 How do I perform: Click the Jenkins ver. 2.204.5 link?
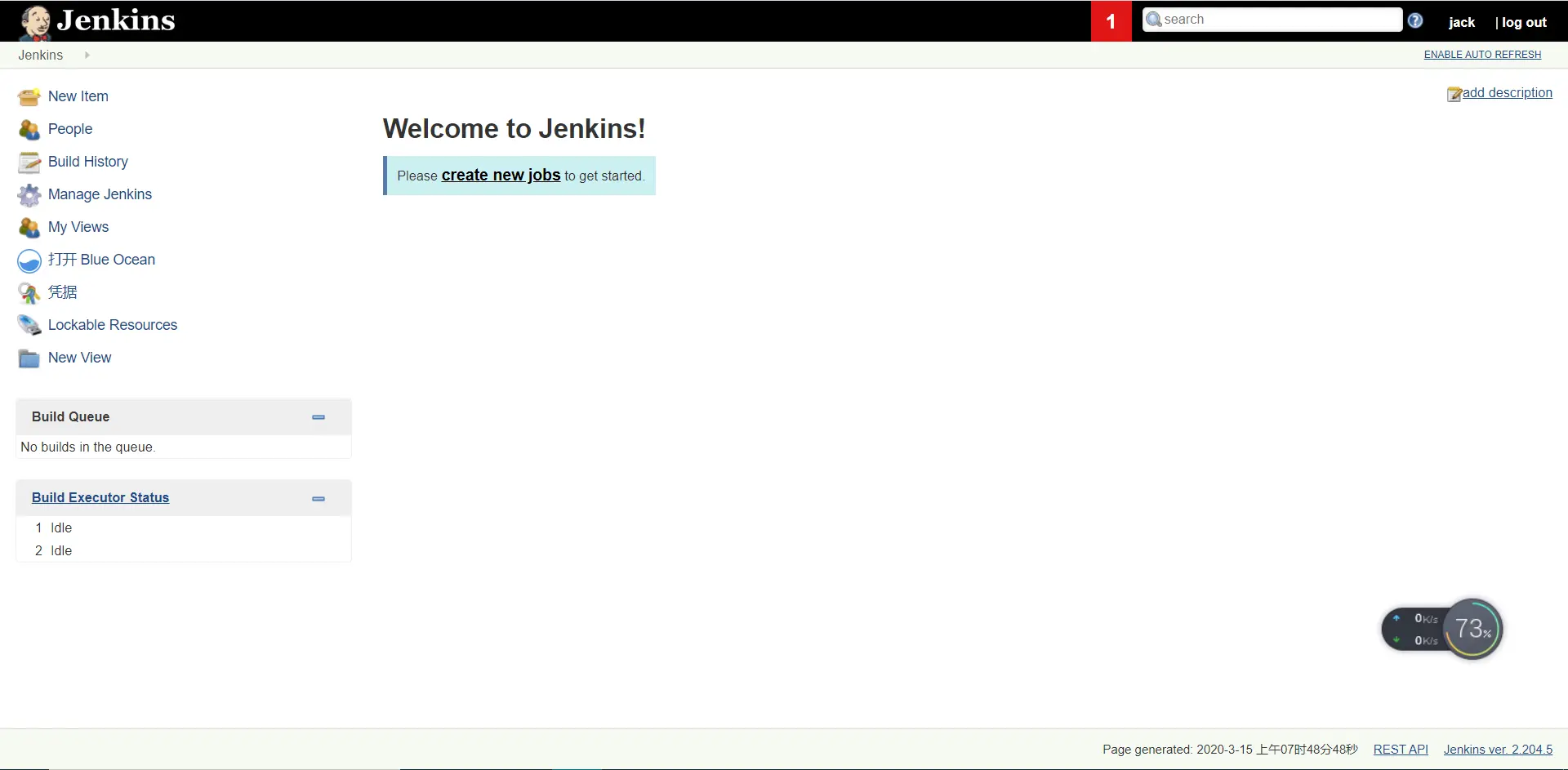(1498, 750)
